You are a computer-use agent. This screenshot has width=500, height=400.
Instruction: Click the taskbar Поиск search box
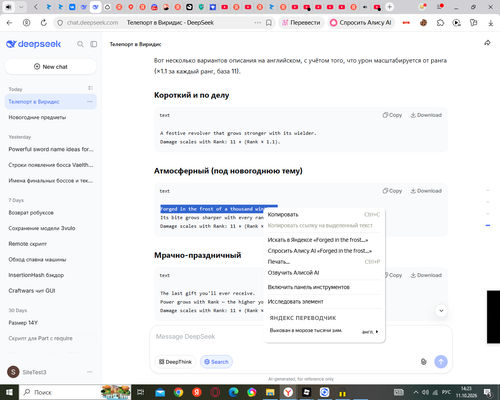[60, 392]
